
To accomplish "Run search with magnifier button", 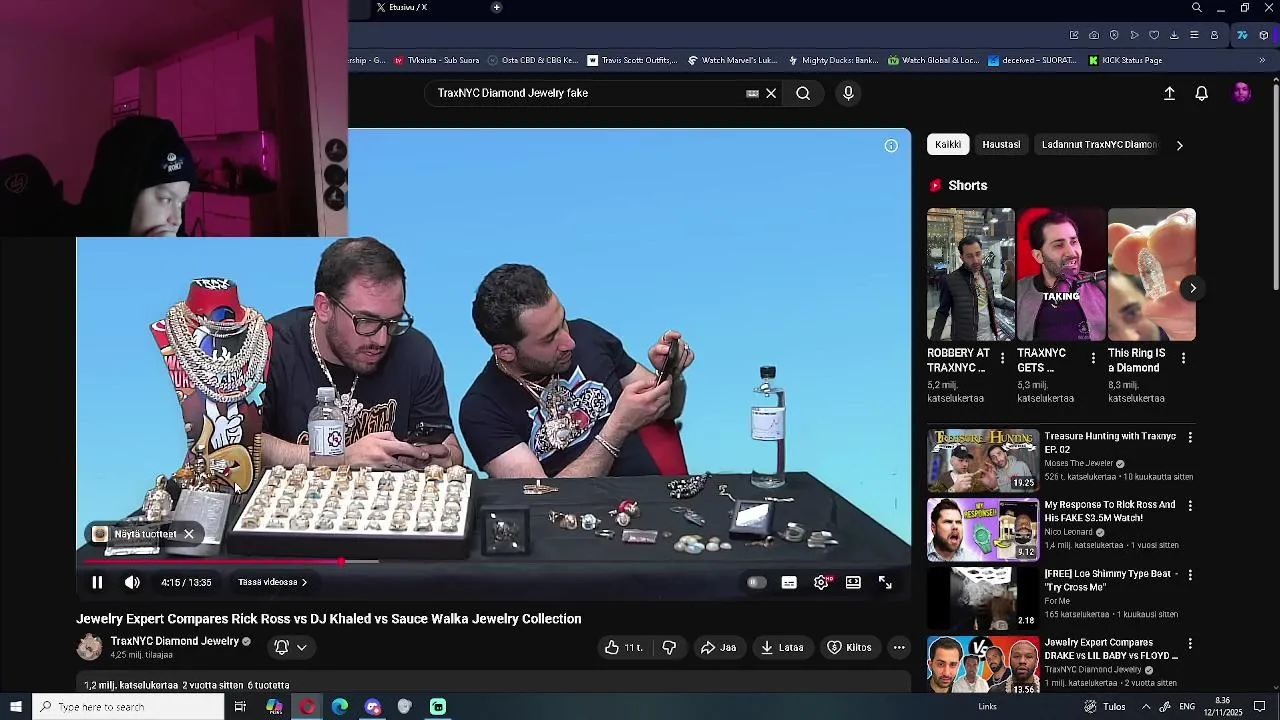I will pos(803,93).
